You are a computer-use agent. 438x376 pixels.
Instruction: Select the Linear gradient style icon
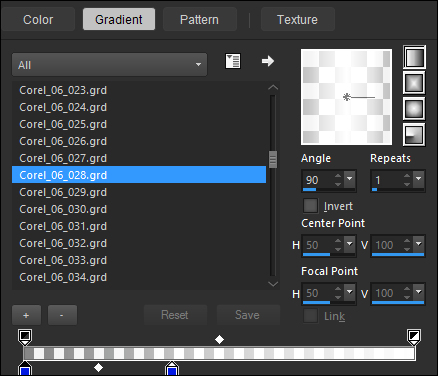(414, 57)
